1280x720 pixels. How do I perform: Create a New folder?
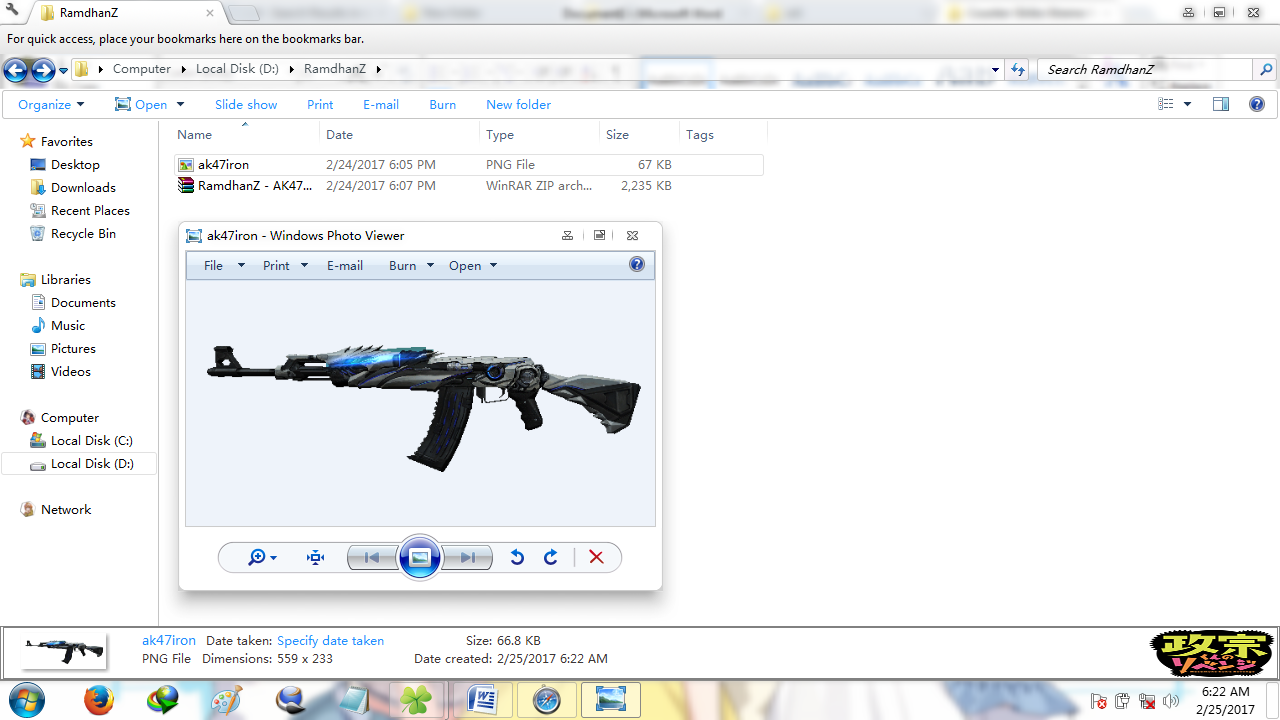(x=518, y=104)
